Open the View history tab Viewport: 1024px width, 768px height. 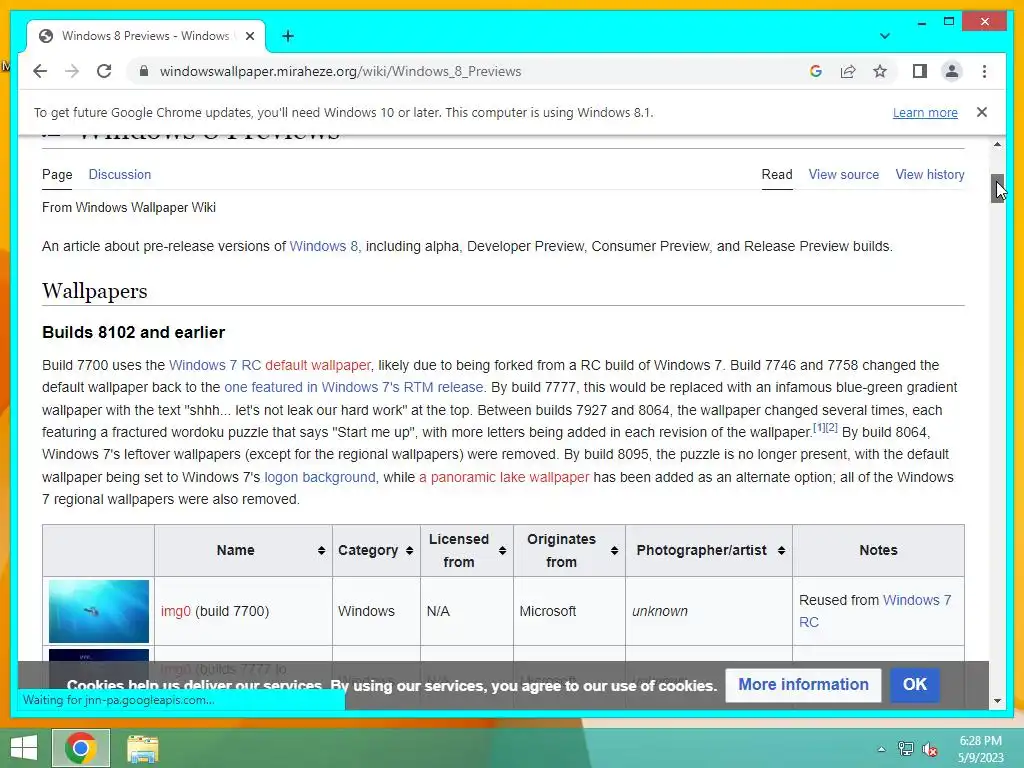[929, 174]
